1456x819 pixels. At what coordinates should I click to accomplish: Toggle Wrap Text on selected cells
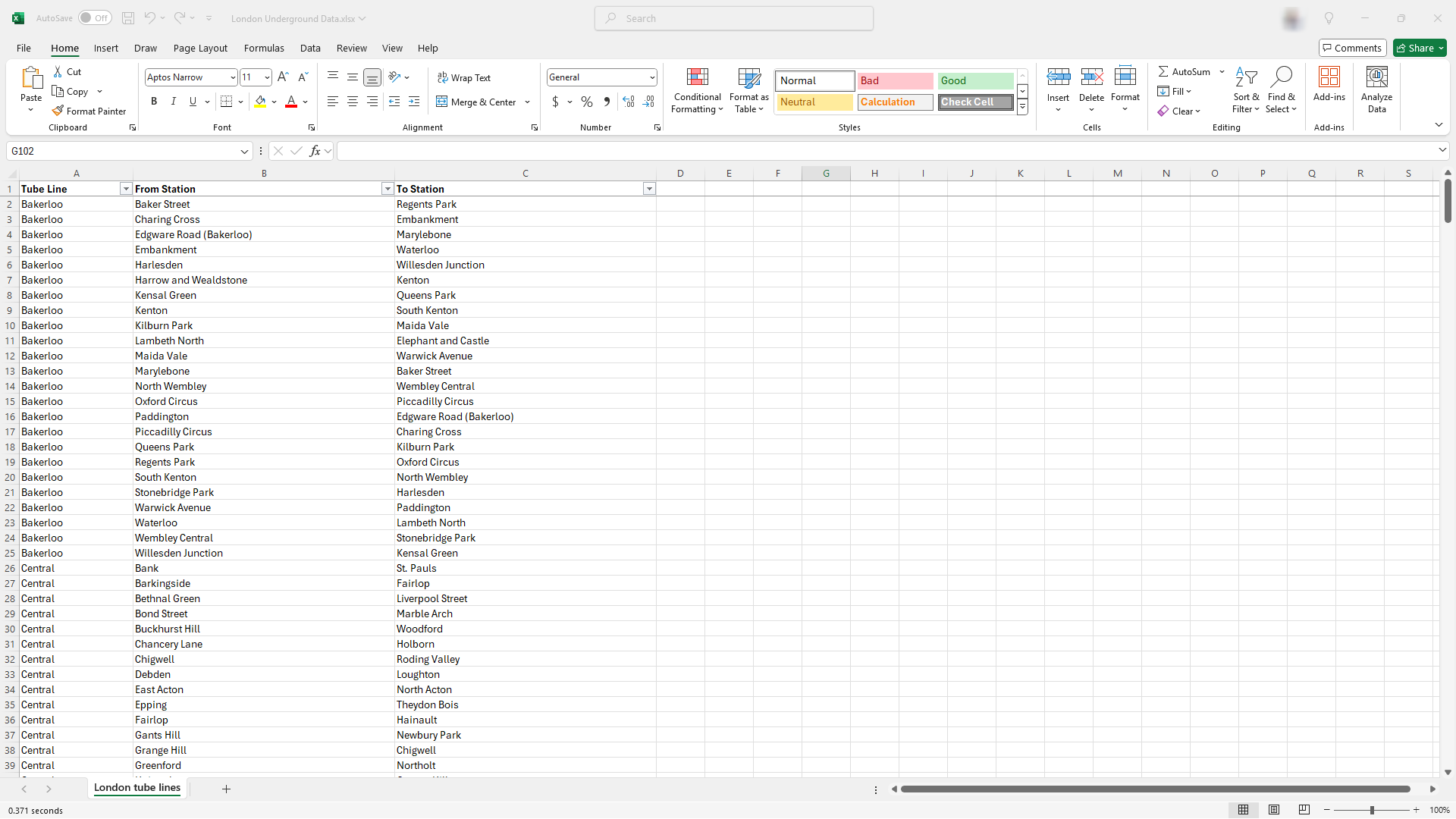pyautogui.click(x=464, y=77)
